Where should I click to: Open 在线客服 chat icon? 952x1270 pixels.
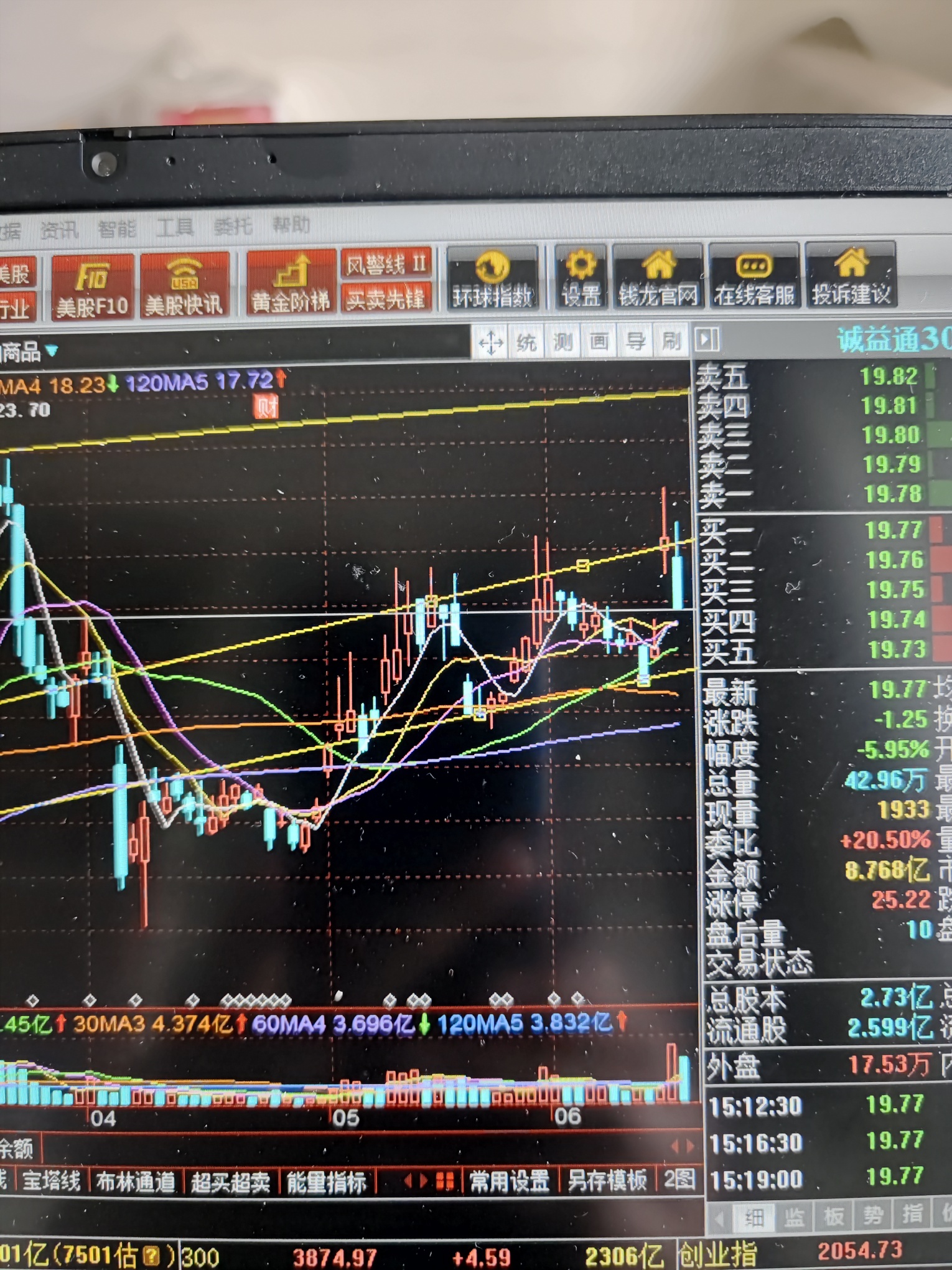coord(754,275)
